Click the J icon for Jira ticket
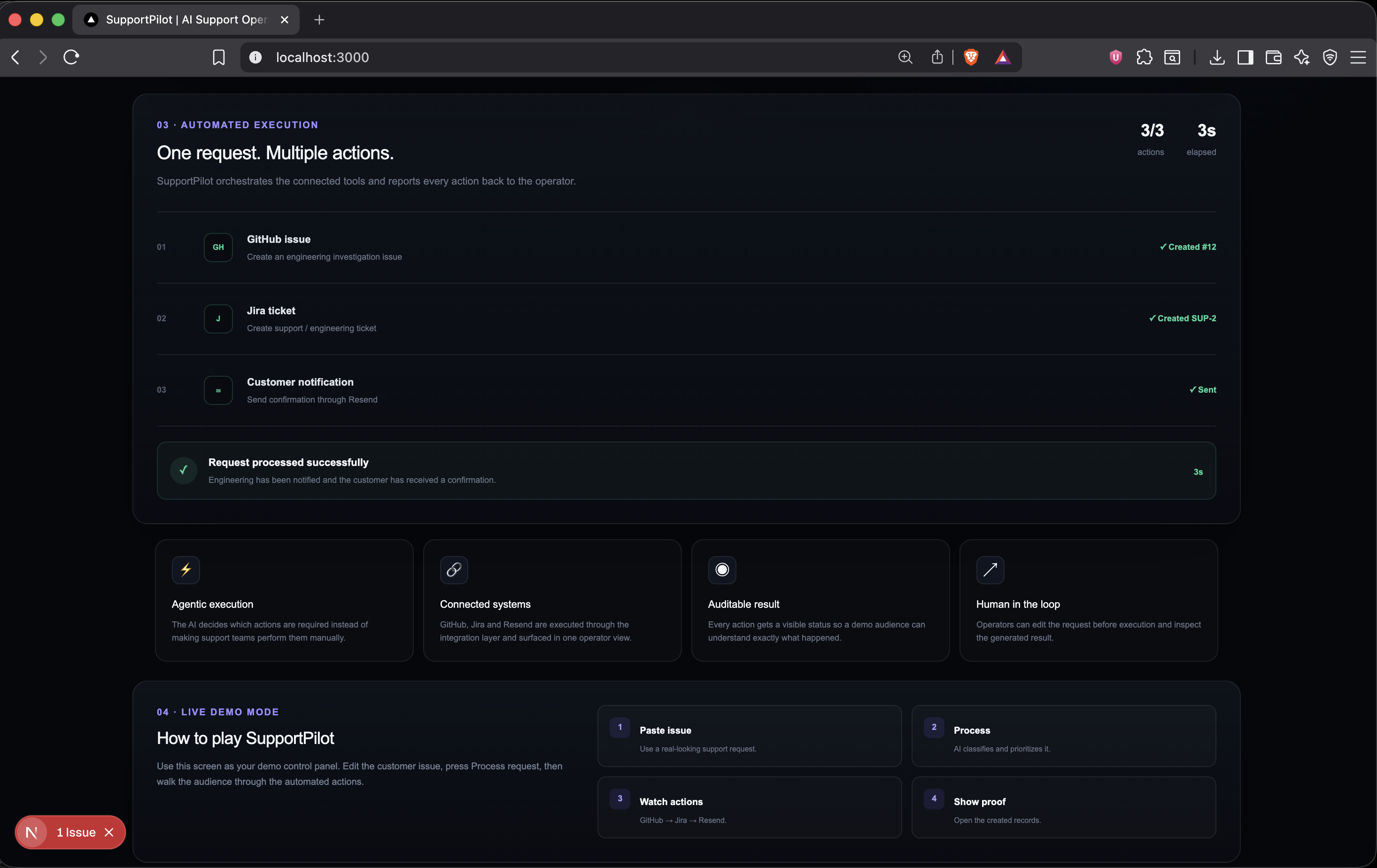The height and width of the screenshot is (868, 1377). coord(218,318)
